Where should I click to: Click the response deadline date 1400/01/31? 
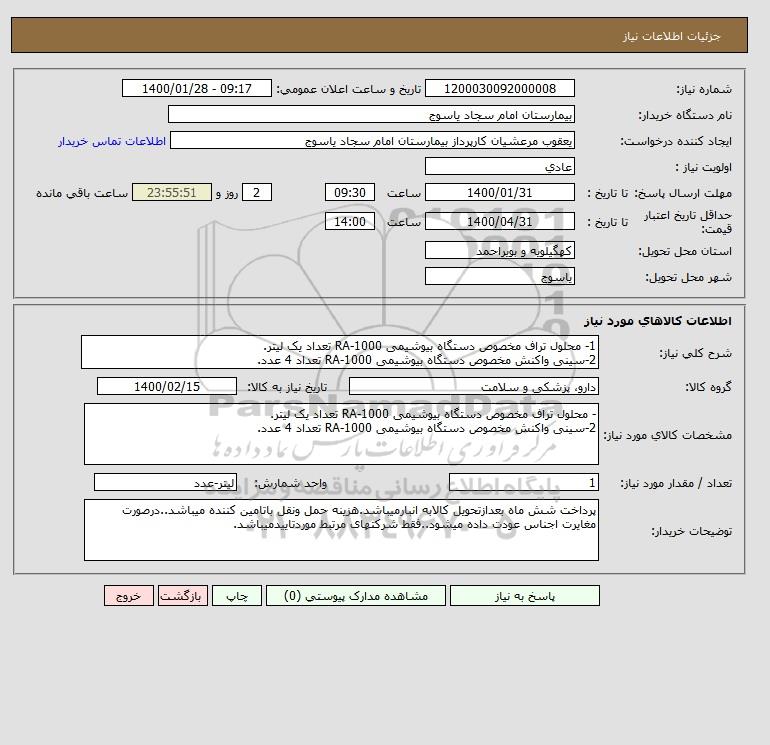(x=499, y=193)
